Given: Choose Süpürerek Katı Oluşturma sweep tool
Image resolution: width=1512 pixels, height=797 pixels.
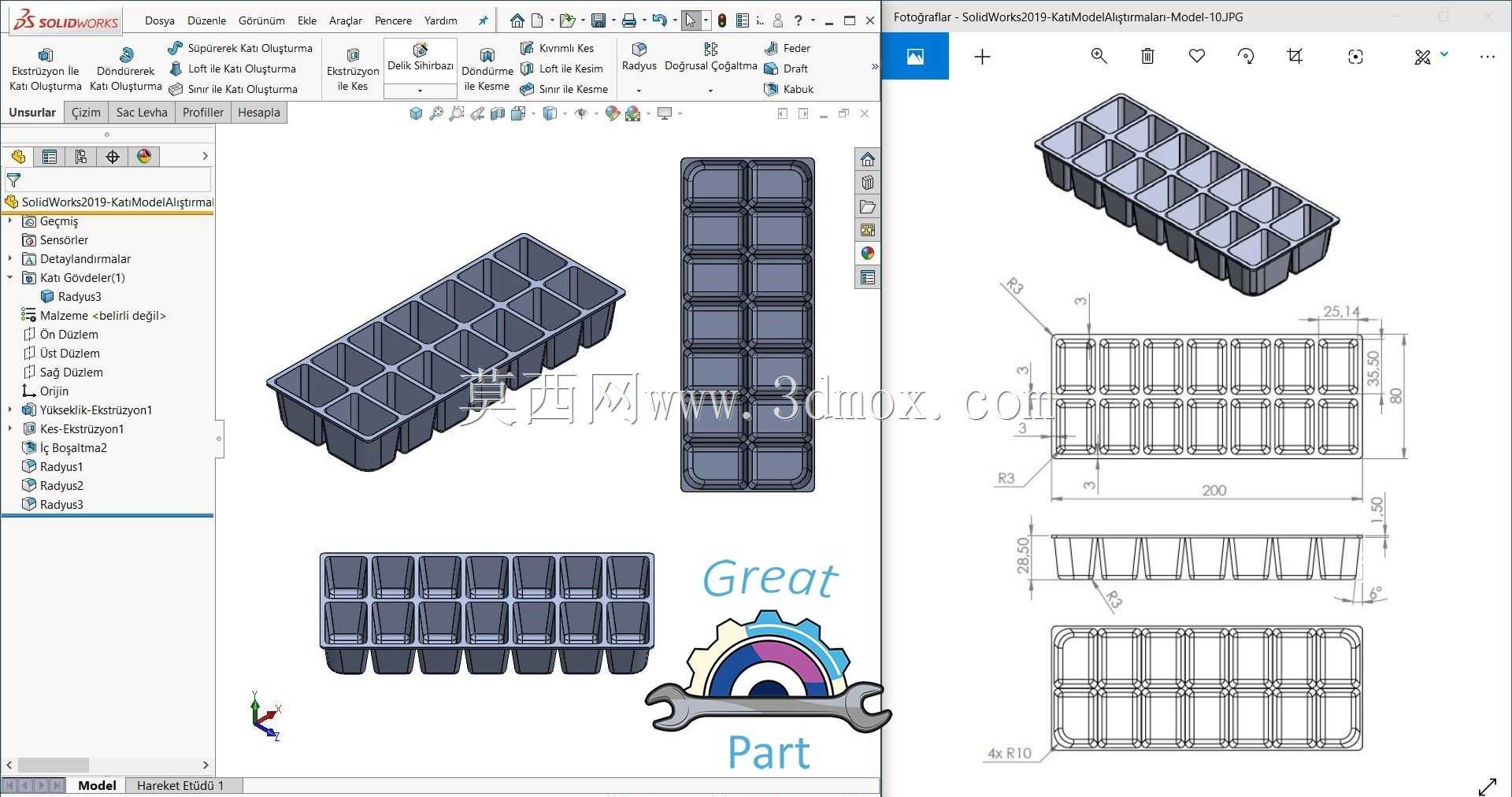Looking at the screenshot, I should pyautogui.click(x=241, y=48).
